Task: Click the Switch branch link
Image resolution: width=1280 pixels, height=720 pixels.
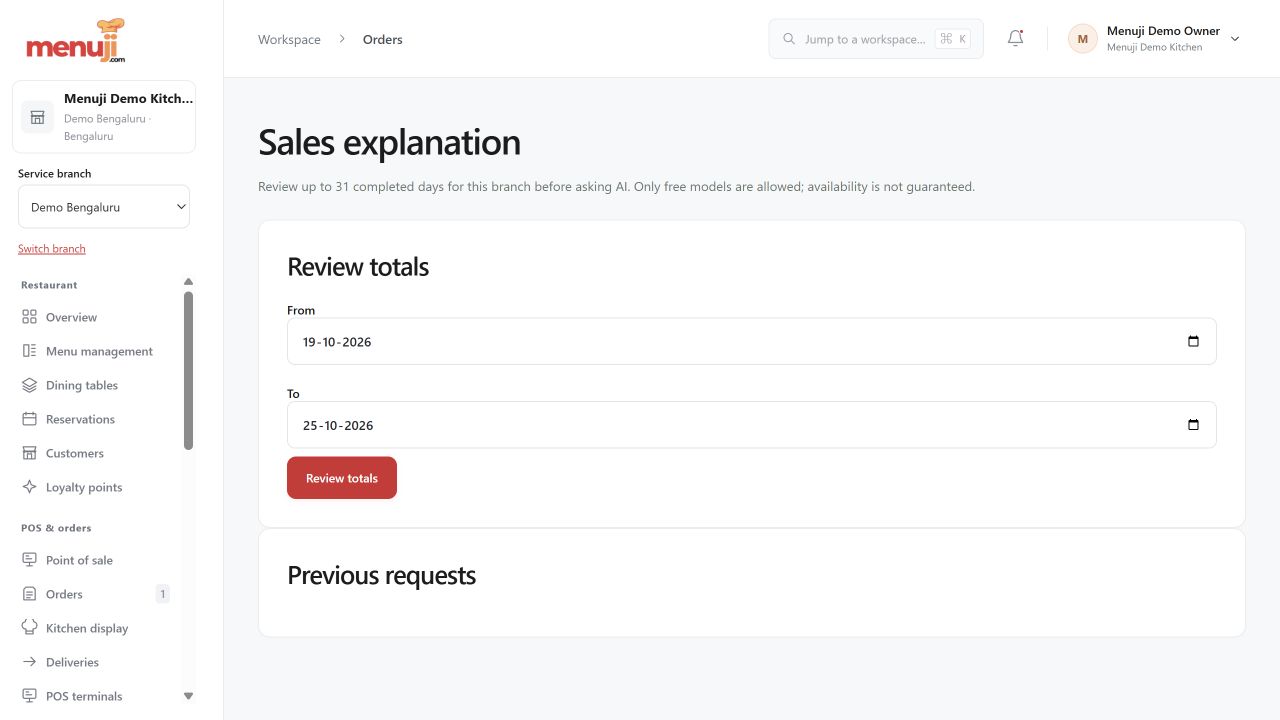Action: [52, 248]
